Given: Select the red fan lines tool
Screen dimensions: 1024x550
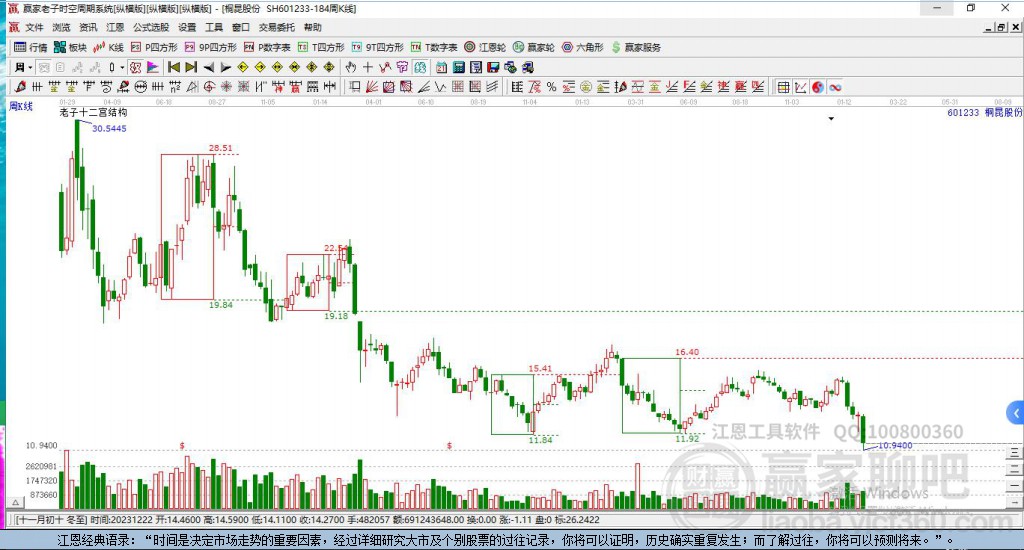Looking at the screenshot, I should tap(372, 87).
